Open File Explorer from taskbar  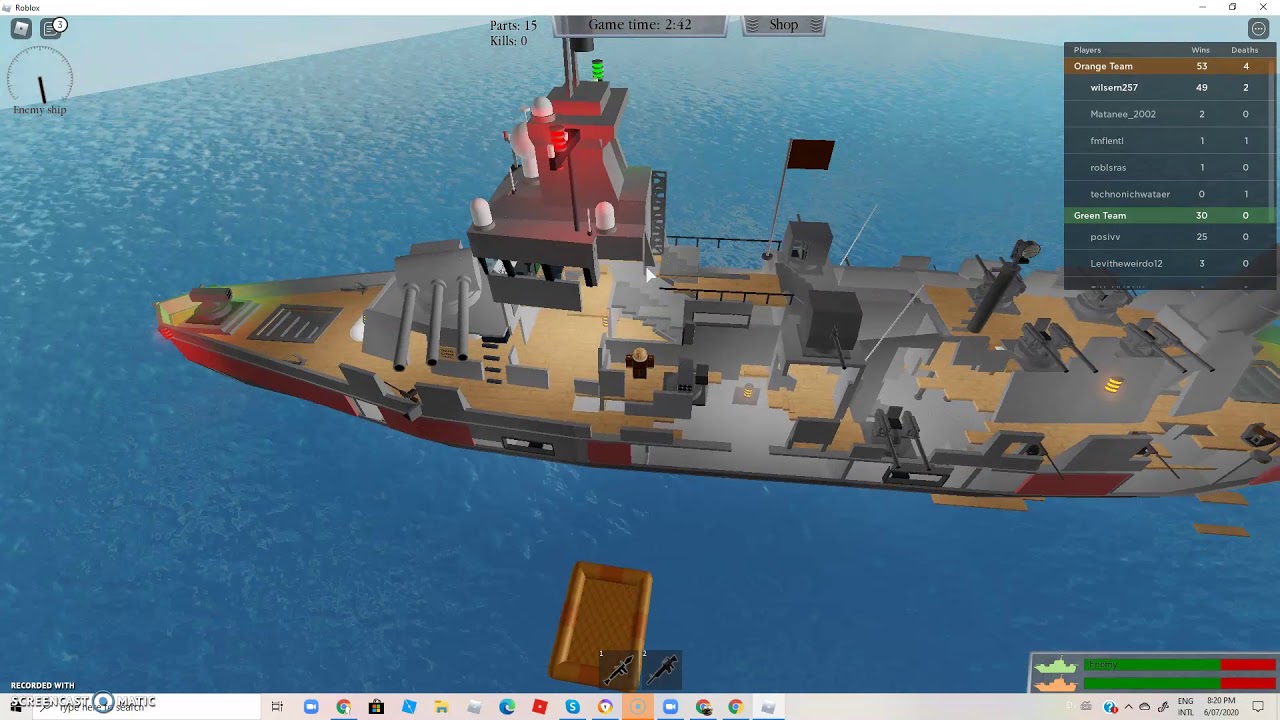(441, 707)
